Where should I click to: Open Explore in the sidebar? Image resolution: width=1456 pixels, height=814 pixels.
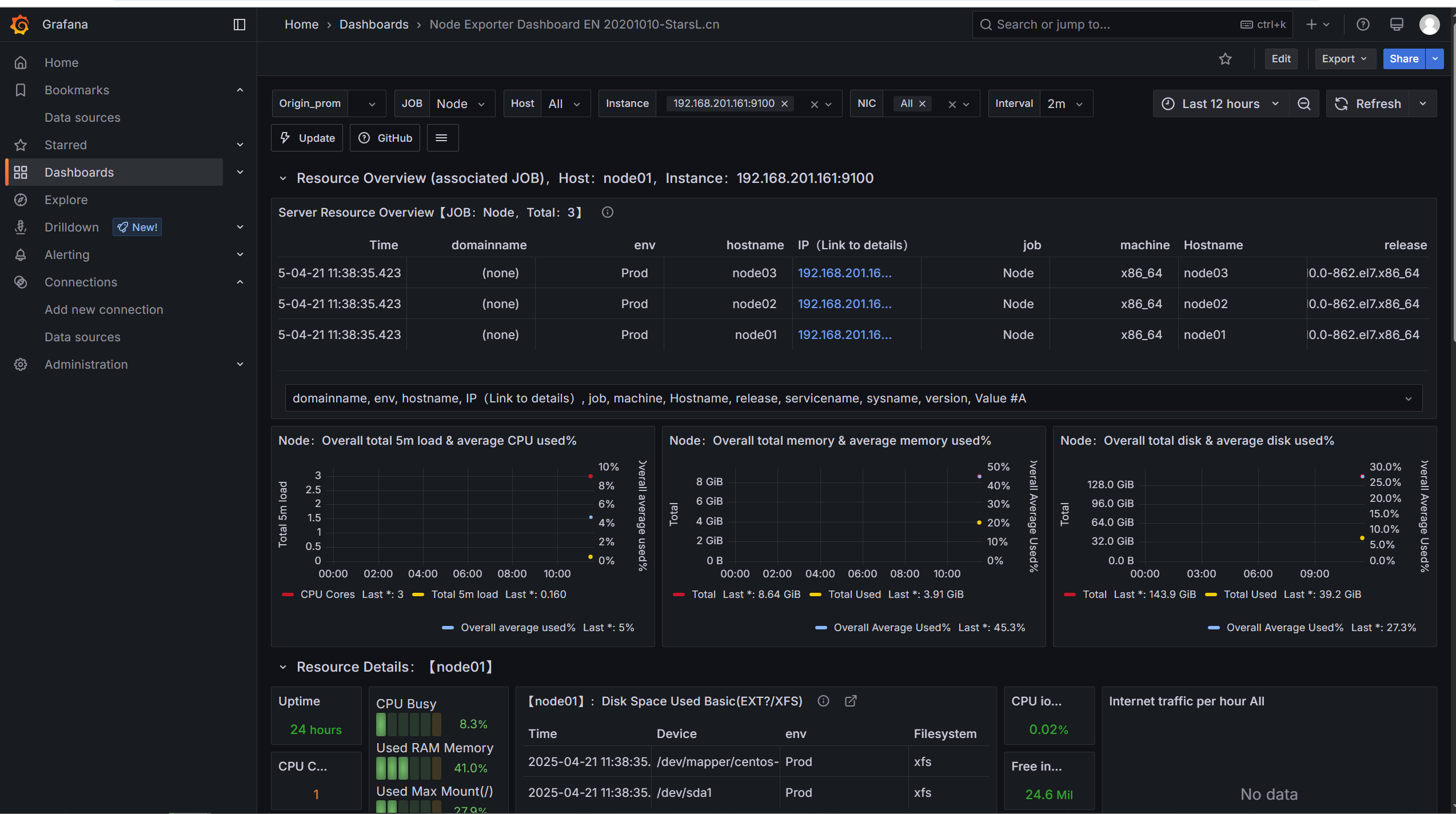(66, 200)
